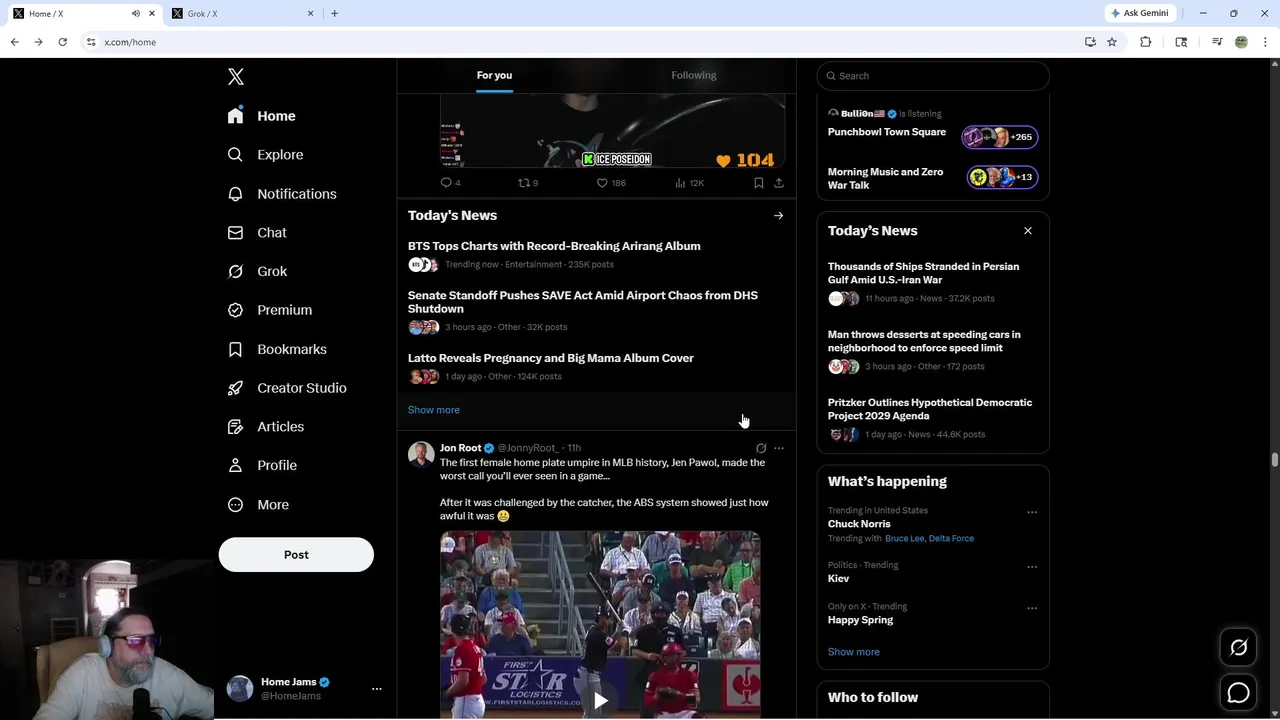Viewport: 1280px width, 720px height.
Task: Open options for Happy Spring trend
Action: (1032, 608)
